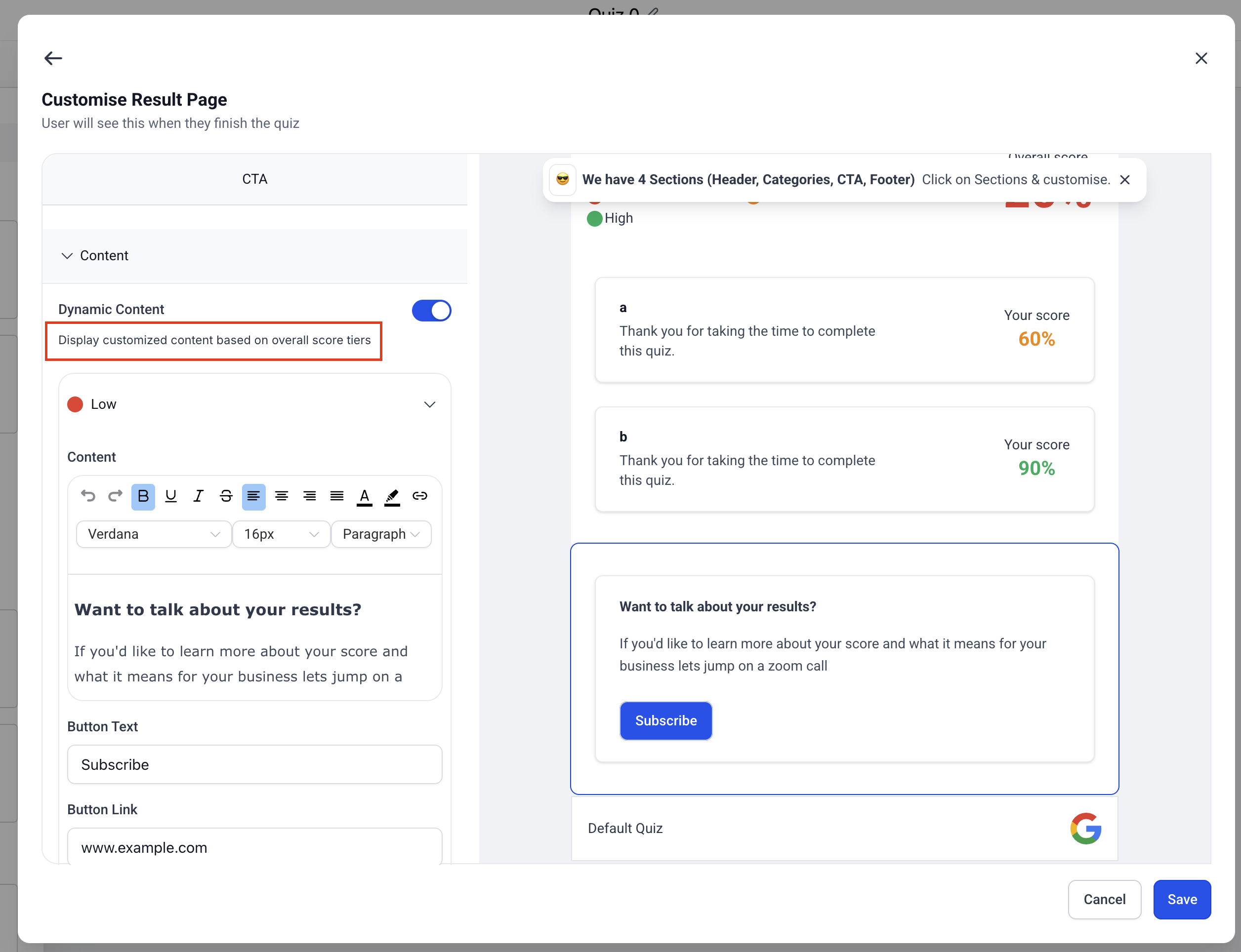Click the Save button

(1182, 899)
